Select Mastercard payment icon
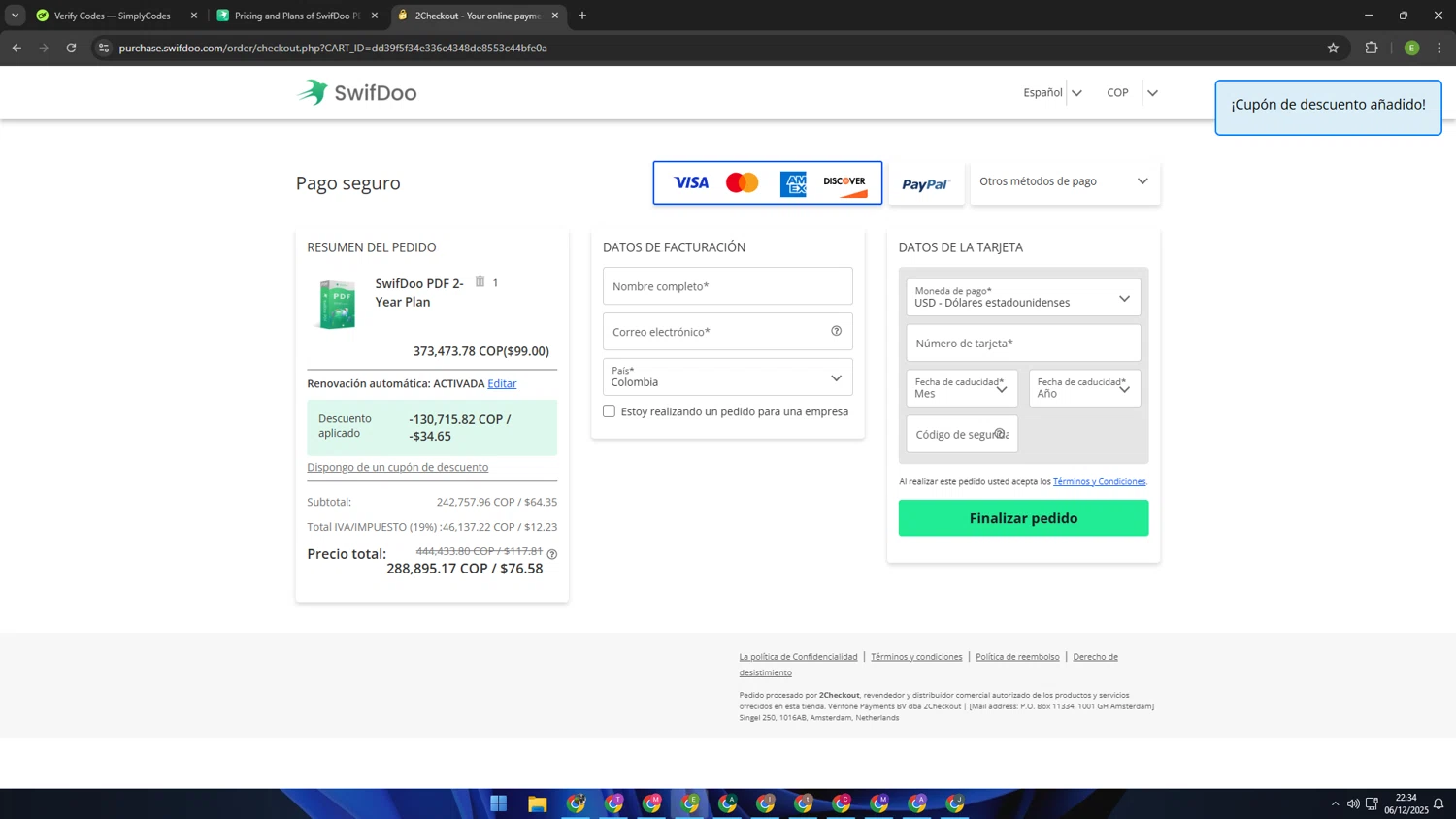 743,182
